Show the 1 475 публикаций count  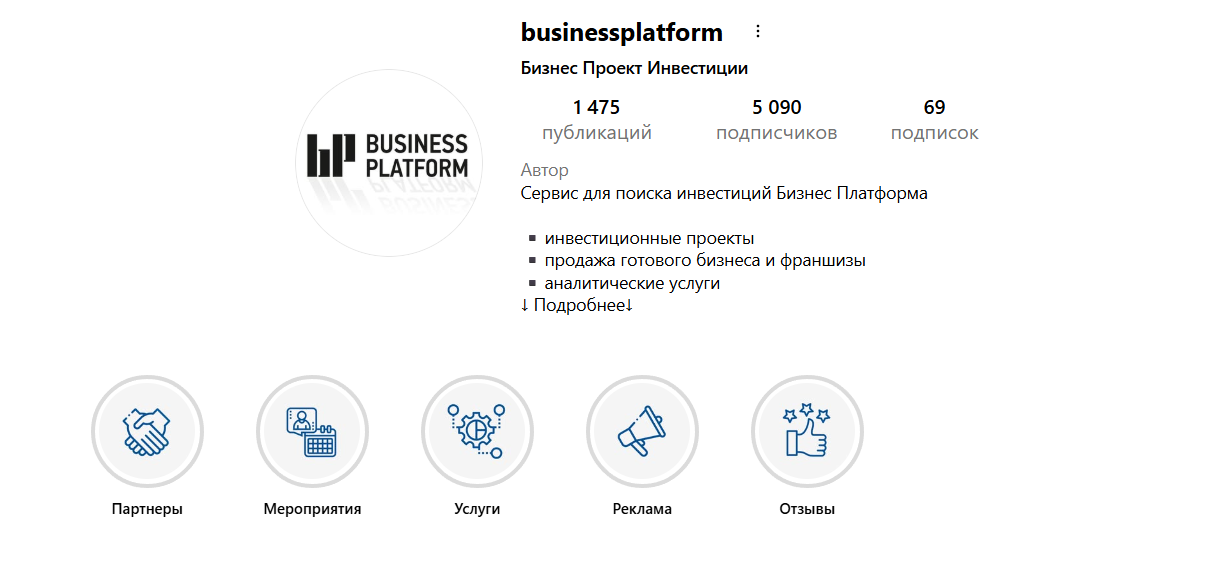(x=597, y=120)
